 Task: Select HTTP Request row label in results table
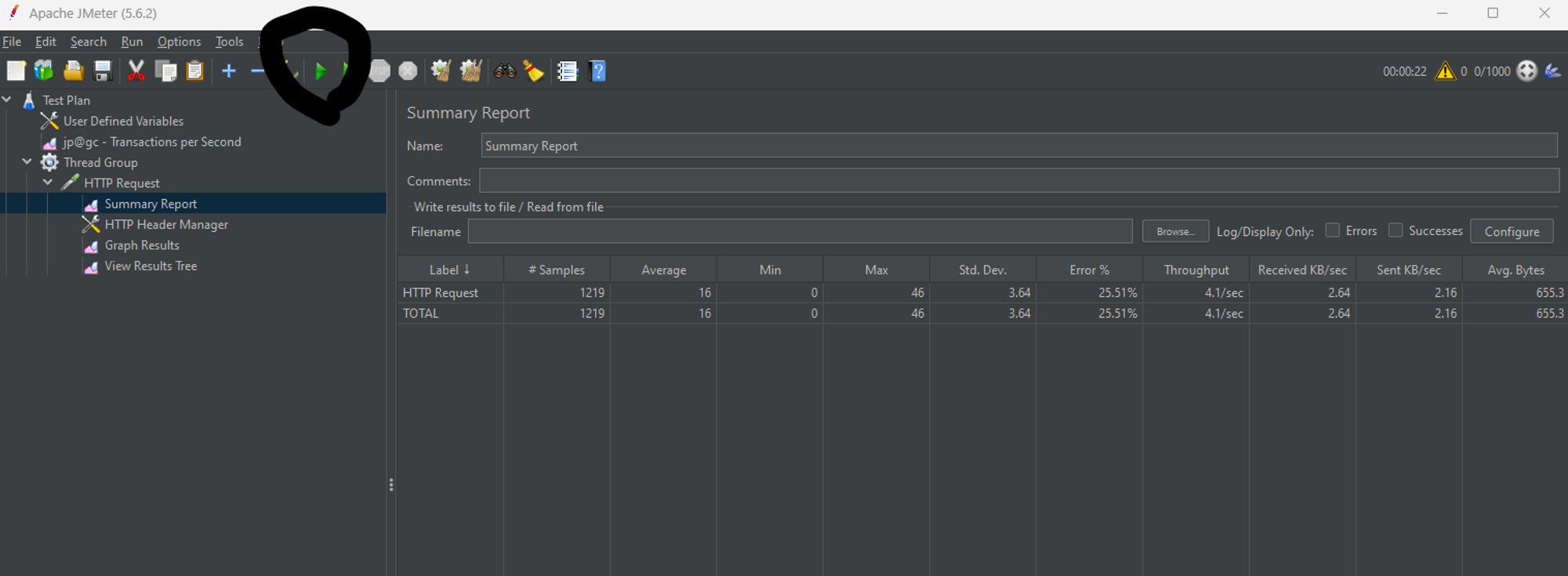click(441, 293)
